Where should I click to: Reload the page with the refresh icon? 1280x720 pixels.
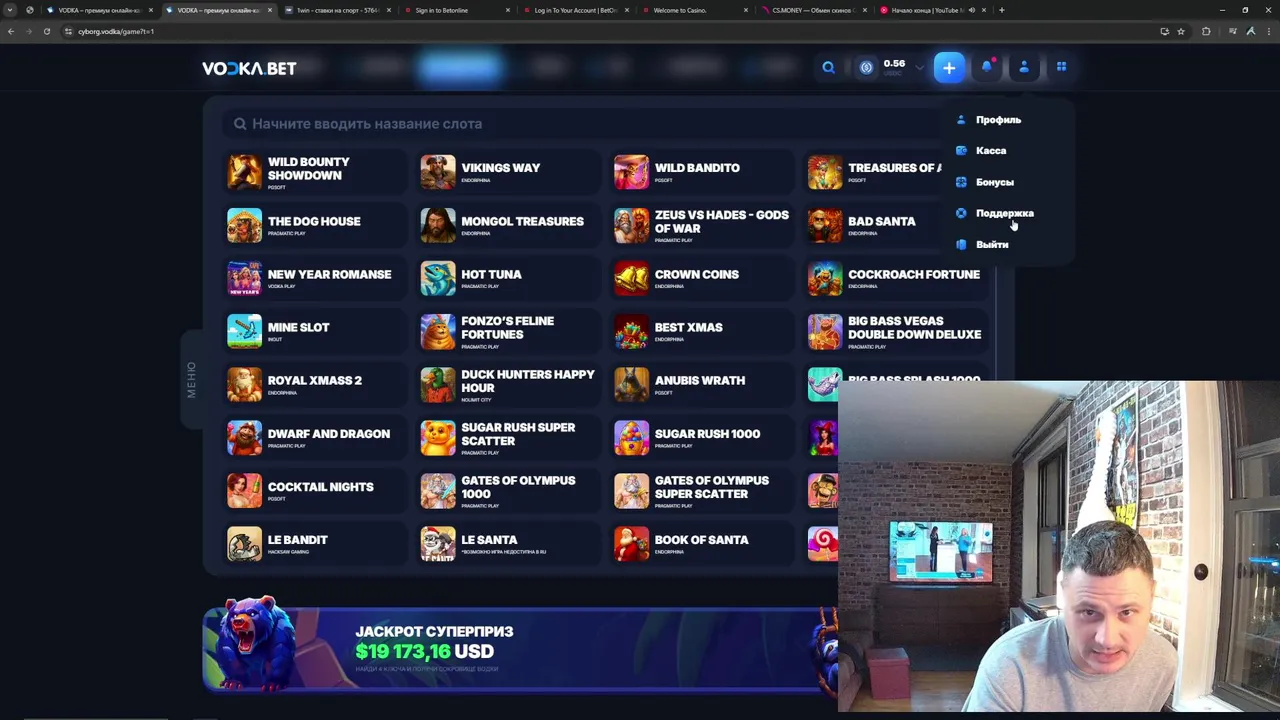click(46, 31)
